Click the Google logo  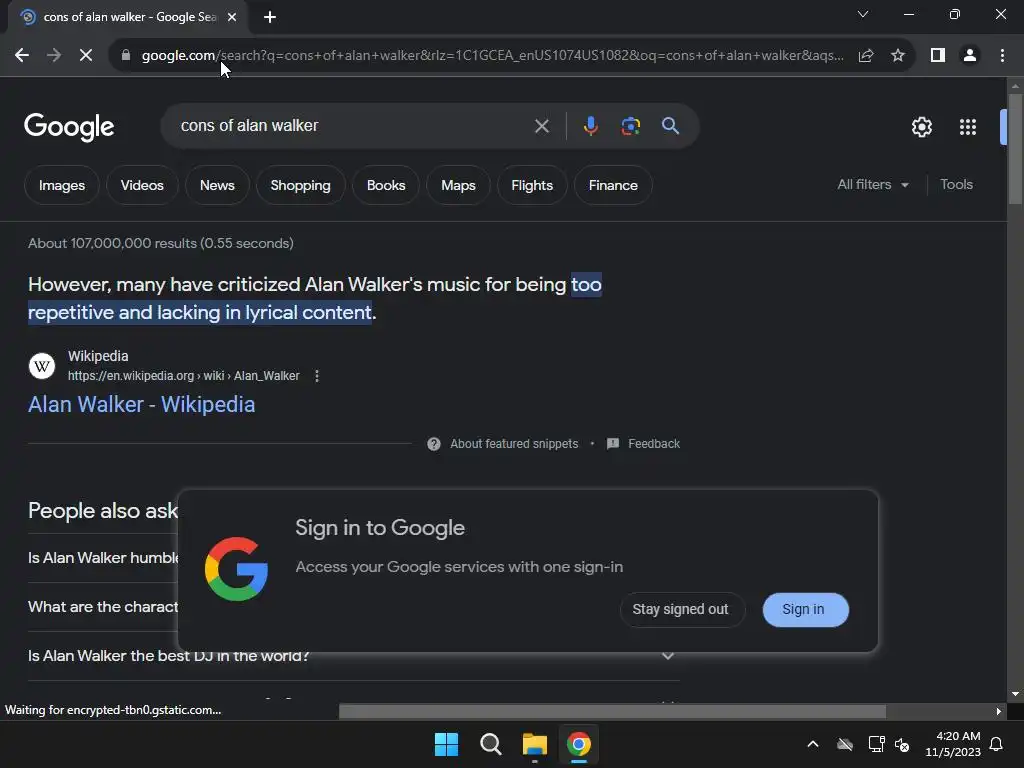pyautogui.click(x=69, y=127)
